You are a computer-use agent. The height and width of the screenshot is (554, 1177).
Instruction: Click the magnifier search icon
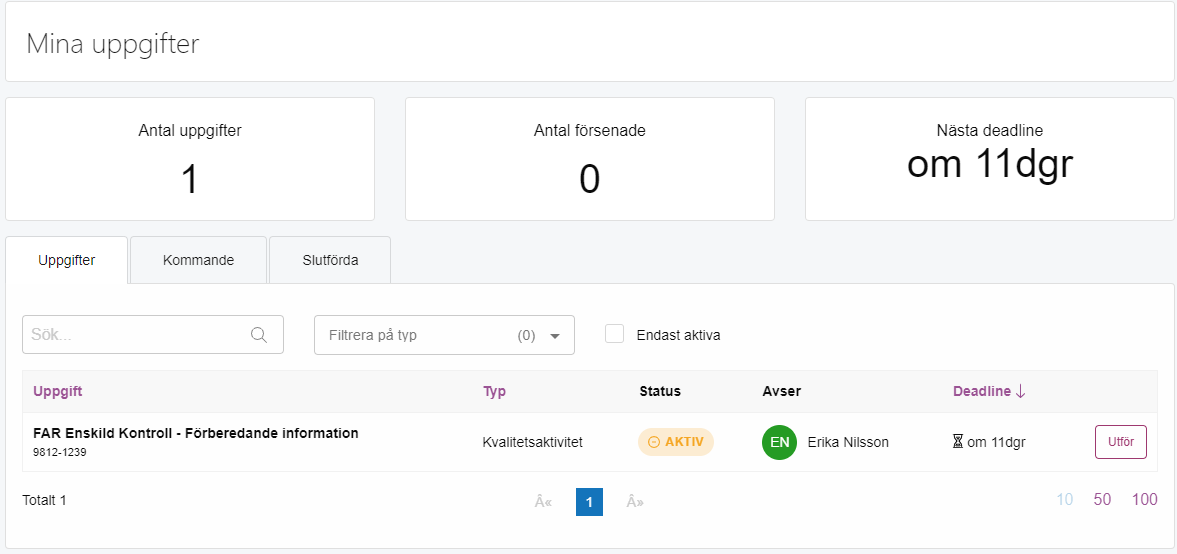coord(259,335)
